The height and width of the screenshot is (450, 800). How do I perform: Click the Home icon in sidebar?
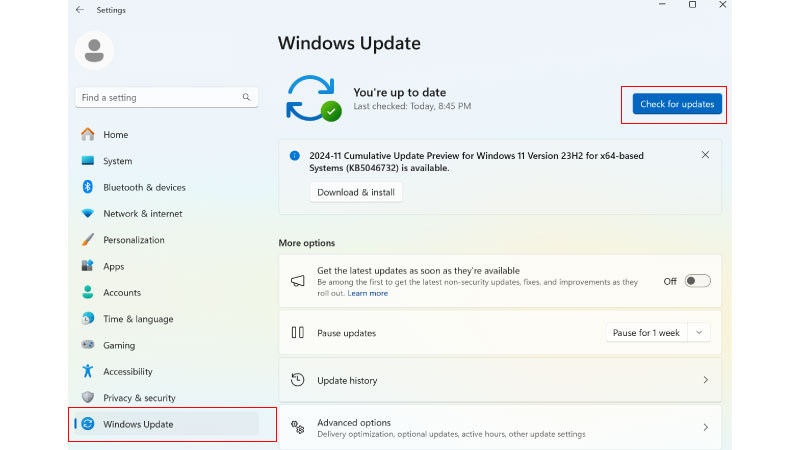(x=88, y=134)
